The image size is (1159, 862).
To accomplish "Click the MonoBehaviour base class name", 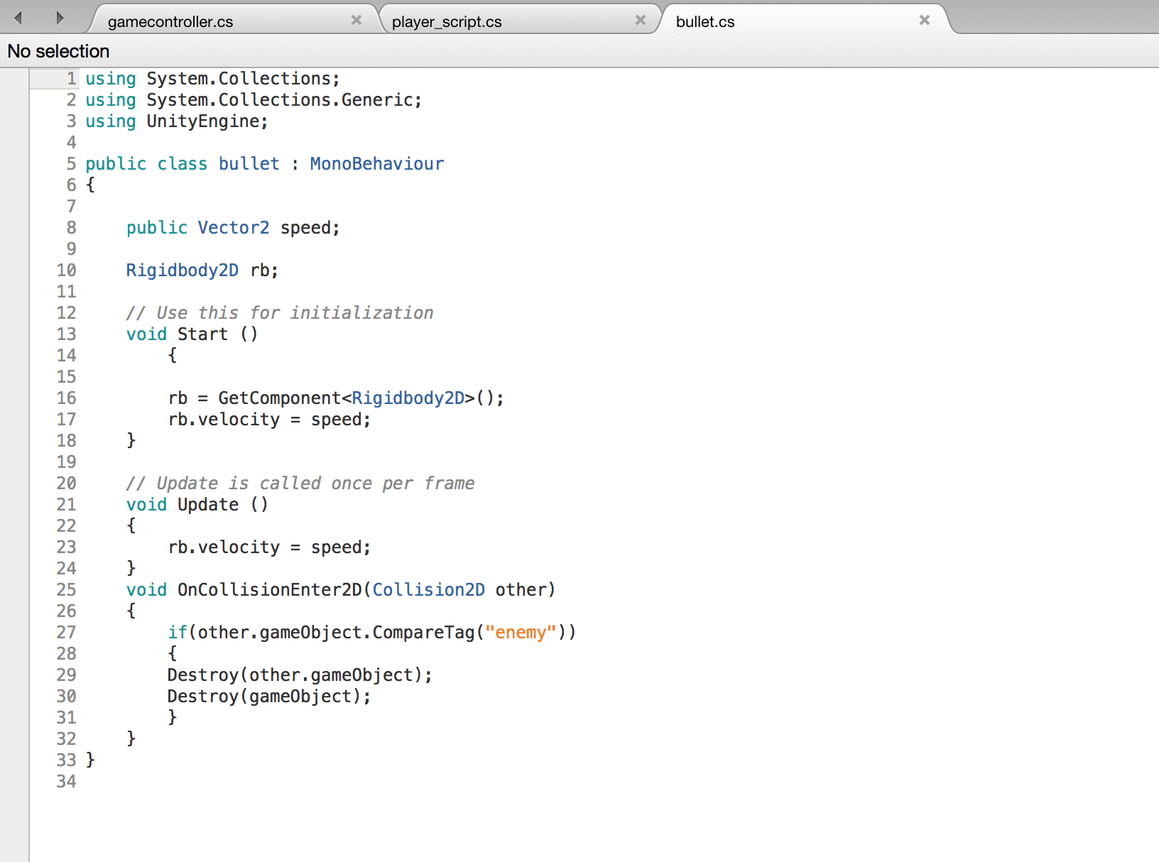I will (376, 164).
